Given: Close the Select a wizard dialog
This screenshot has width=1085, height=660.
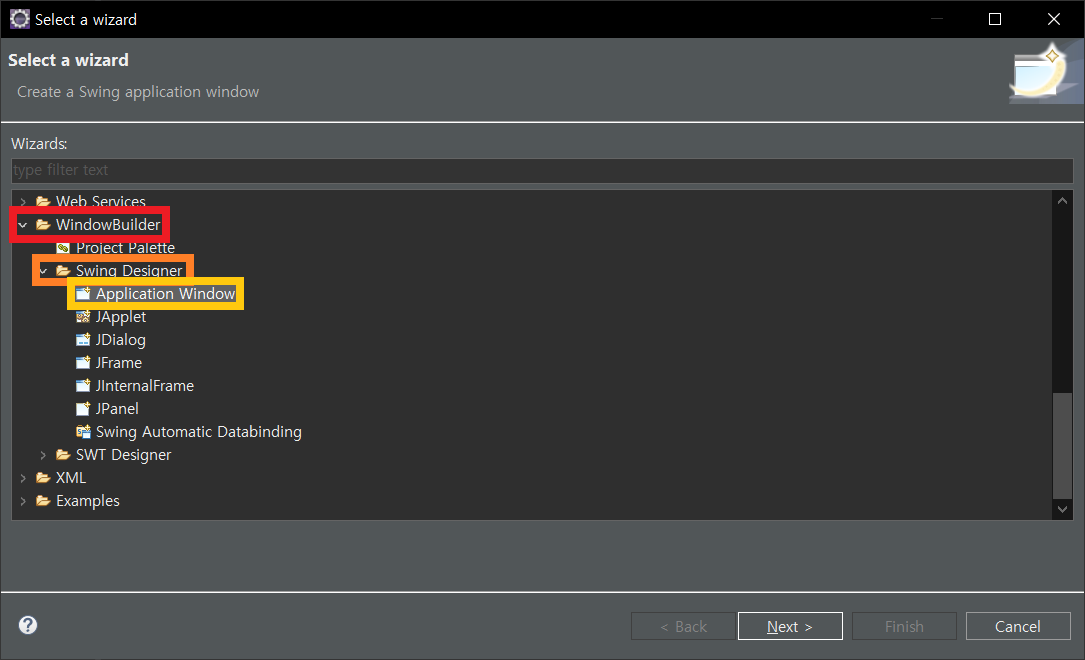Looking at the screenshot, I should [1054, 19].
